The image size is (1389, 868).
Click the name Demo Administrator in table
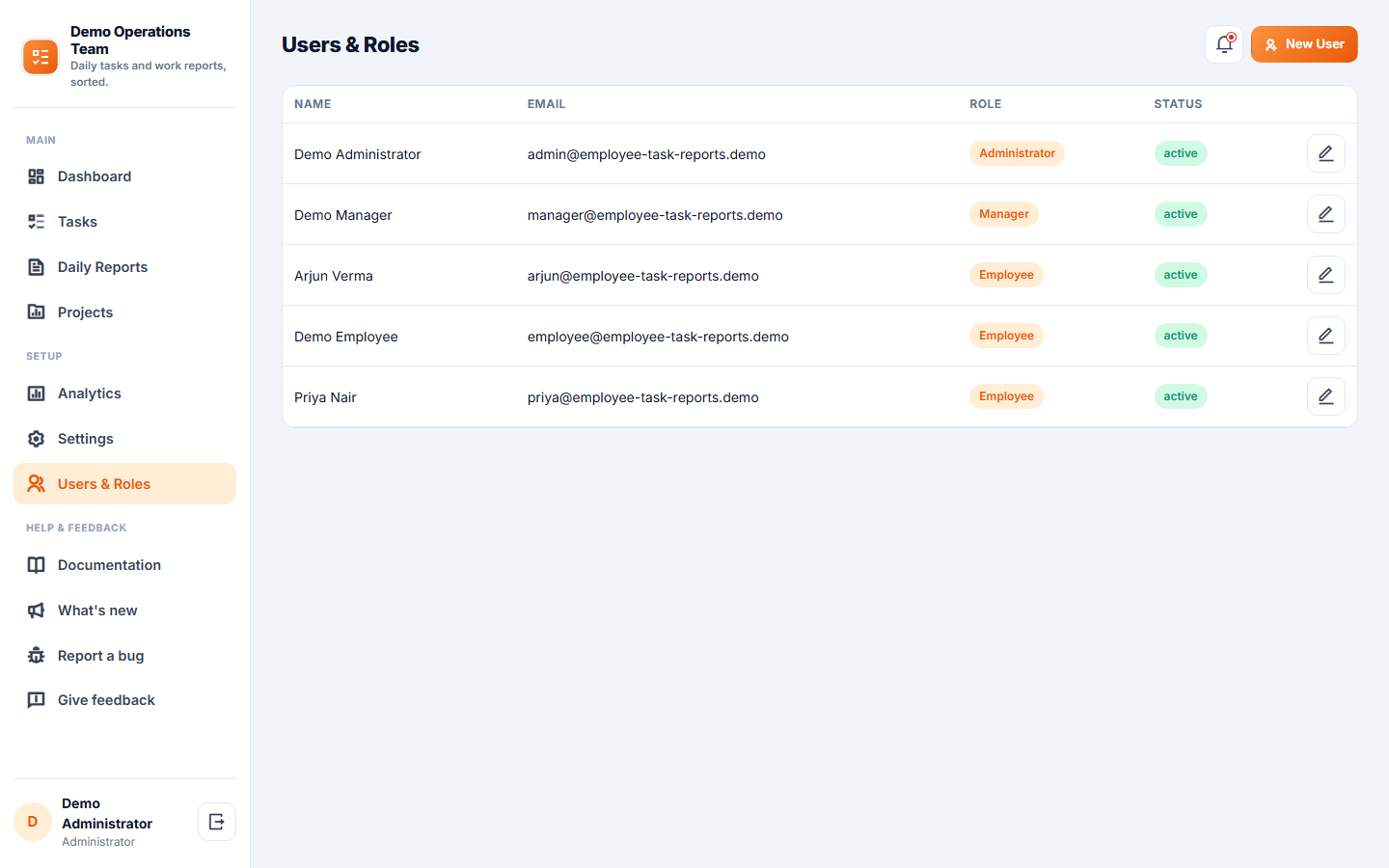pos(358,154)
